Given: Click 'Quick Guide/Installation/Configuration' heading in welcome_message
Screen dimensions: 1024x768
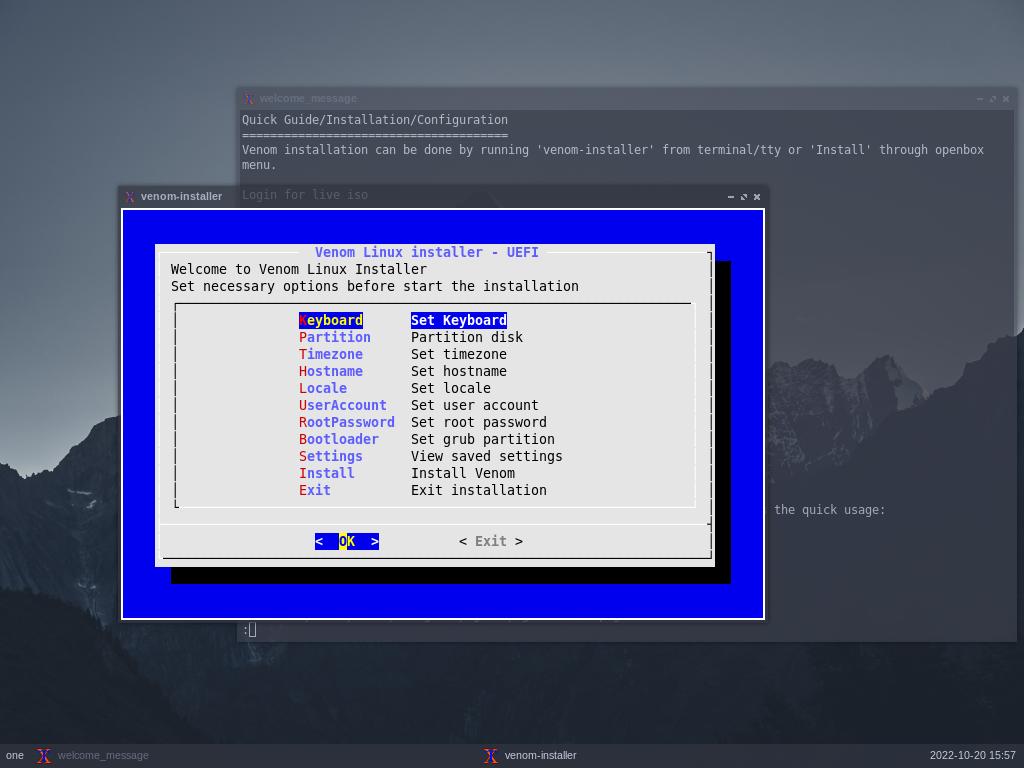Looking at the screenshot, I should [375, 120].
